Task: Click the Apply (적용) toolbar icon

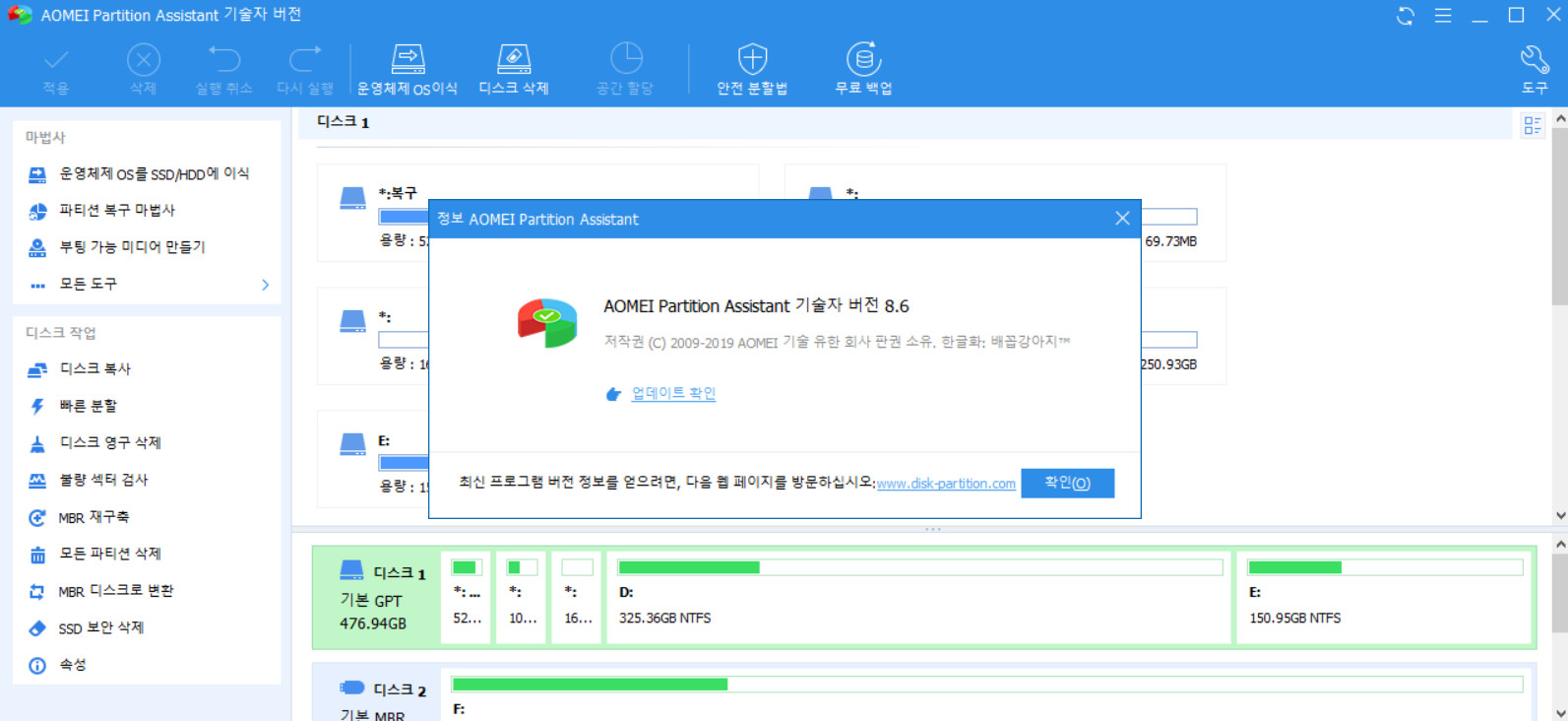Action: click(56, 69)
